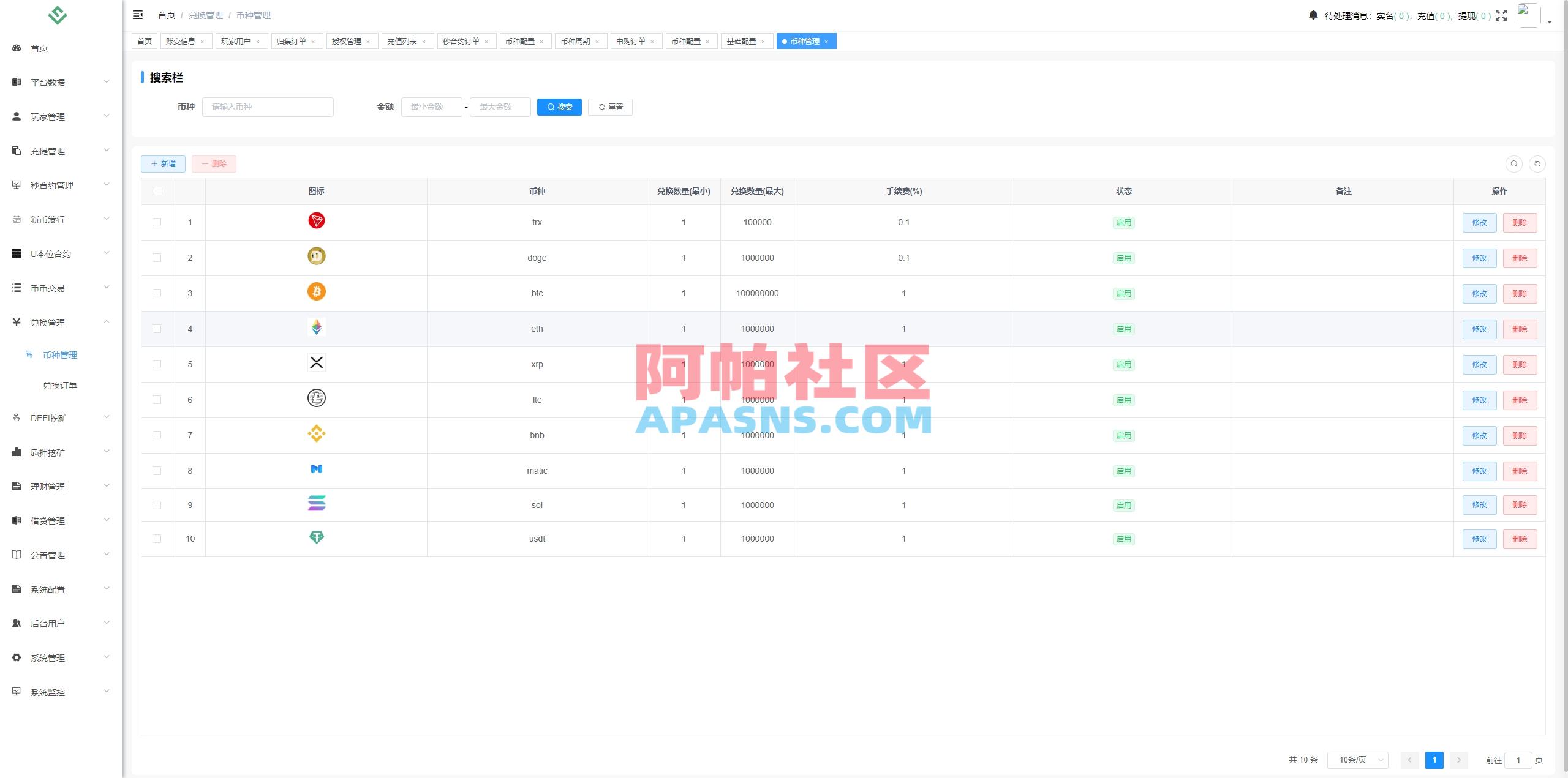Click the Solana icon in row 9
Image resolution: width=1568 pixels, height=778 pixels.
(x=317, y=503)
